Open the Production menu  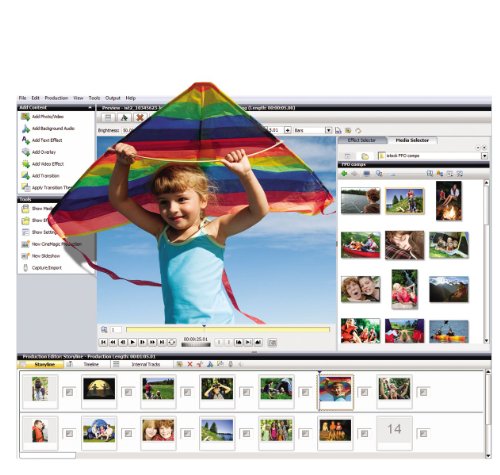point(56,98)
